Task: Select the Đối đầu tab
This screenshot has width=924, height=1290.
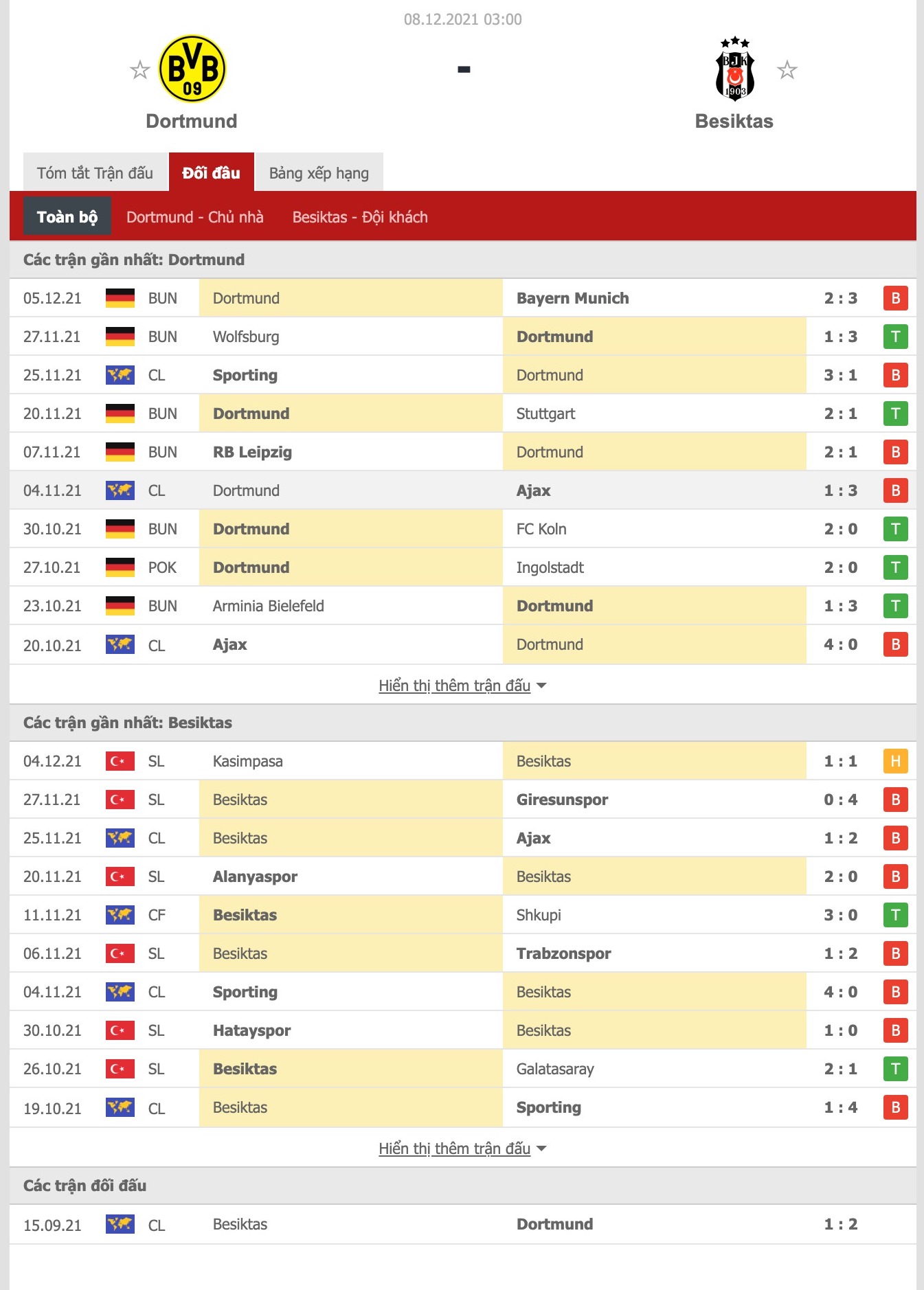Action: pos(212,172)
